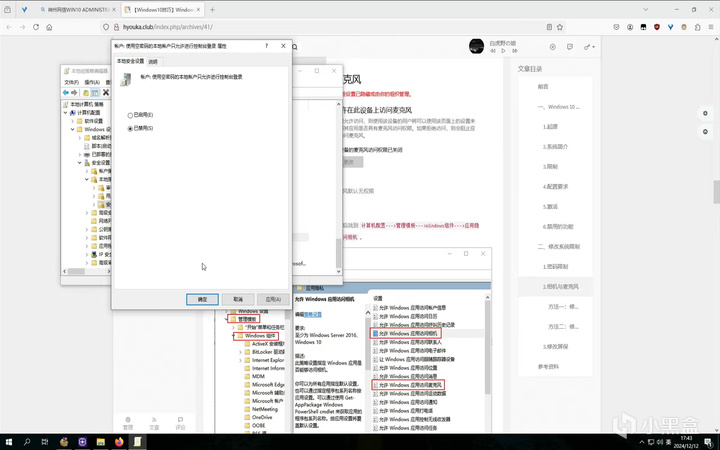Expand the Internet Explorer folder node
720x450 pixels.
click(240, 360)
